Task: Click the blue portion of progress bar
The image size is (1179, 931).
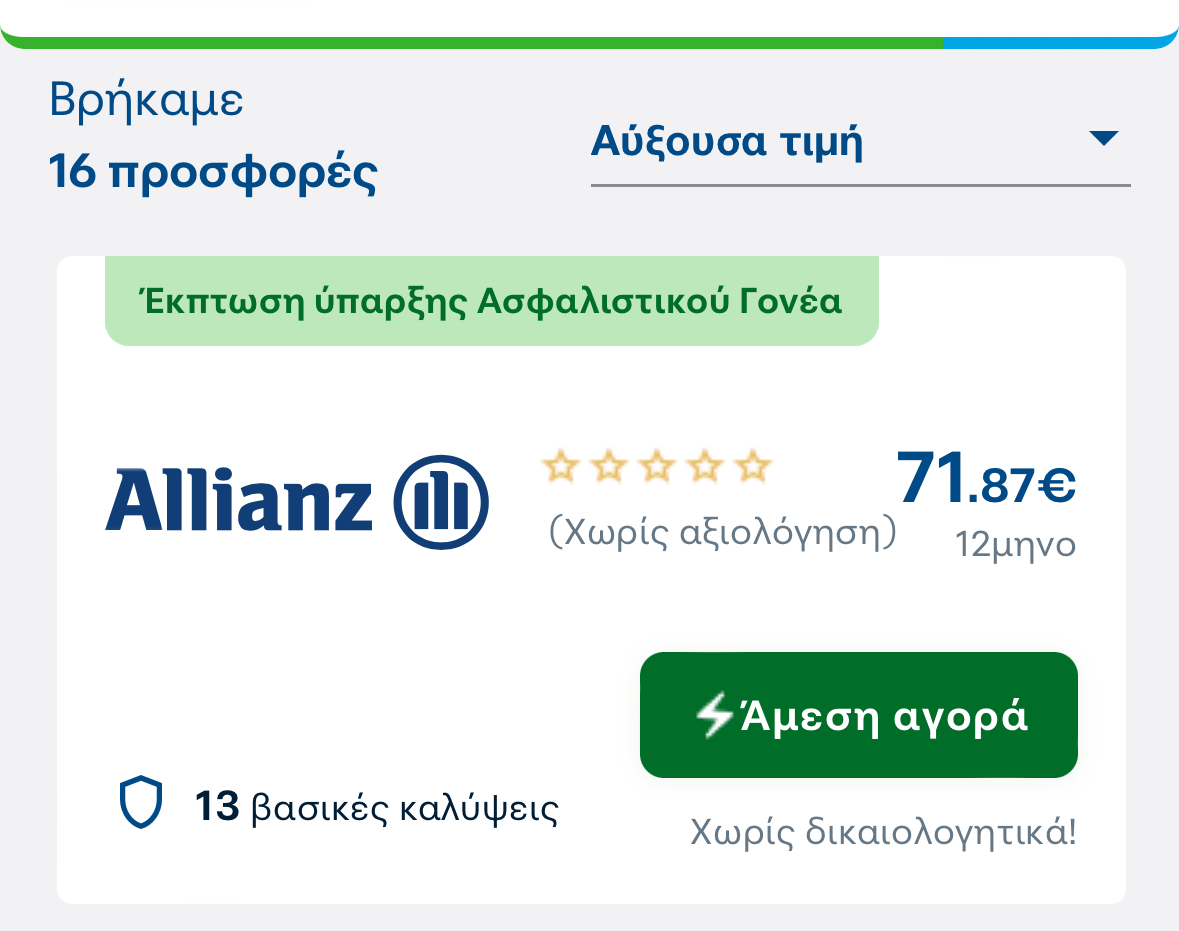Action: click(1060, 42)
